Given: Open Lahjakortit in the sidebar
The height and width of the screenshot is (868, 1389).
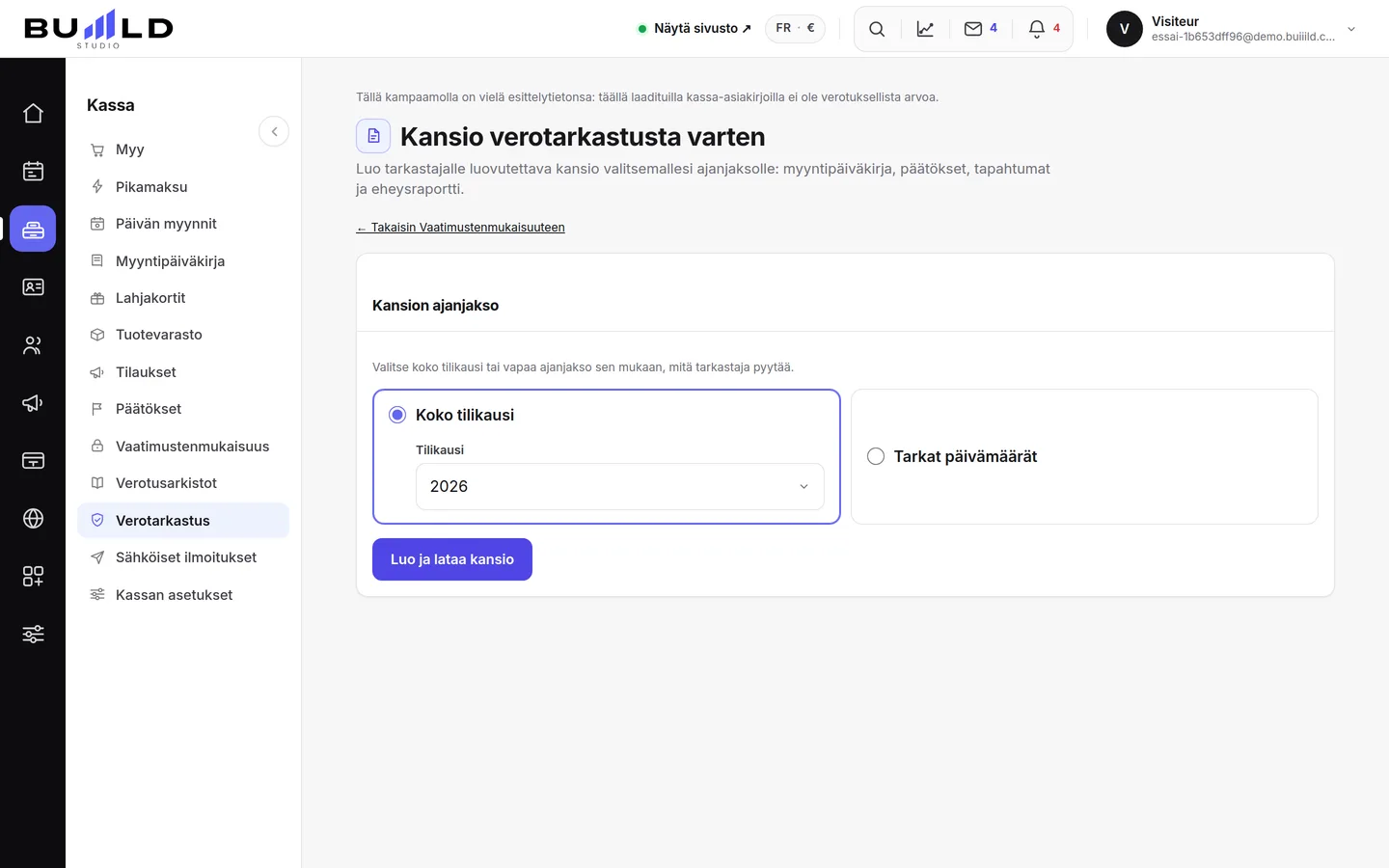Looking at the screenshot, I should point(183,298).
